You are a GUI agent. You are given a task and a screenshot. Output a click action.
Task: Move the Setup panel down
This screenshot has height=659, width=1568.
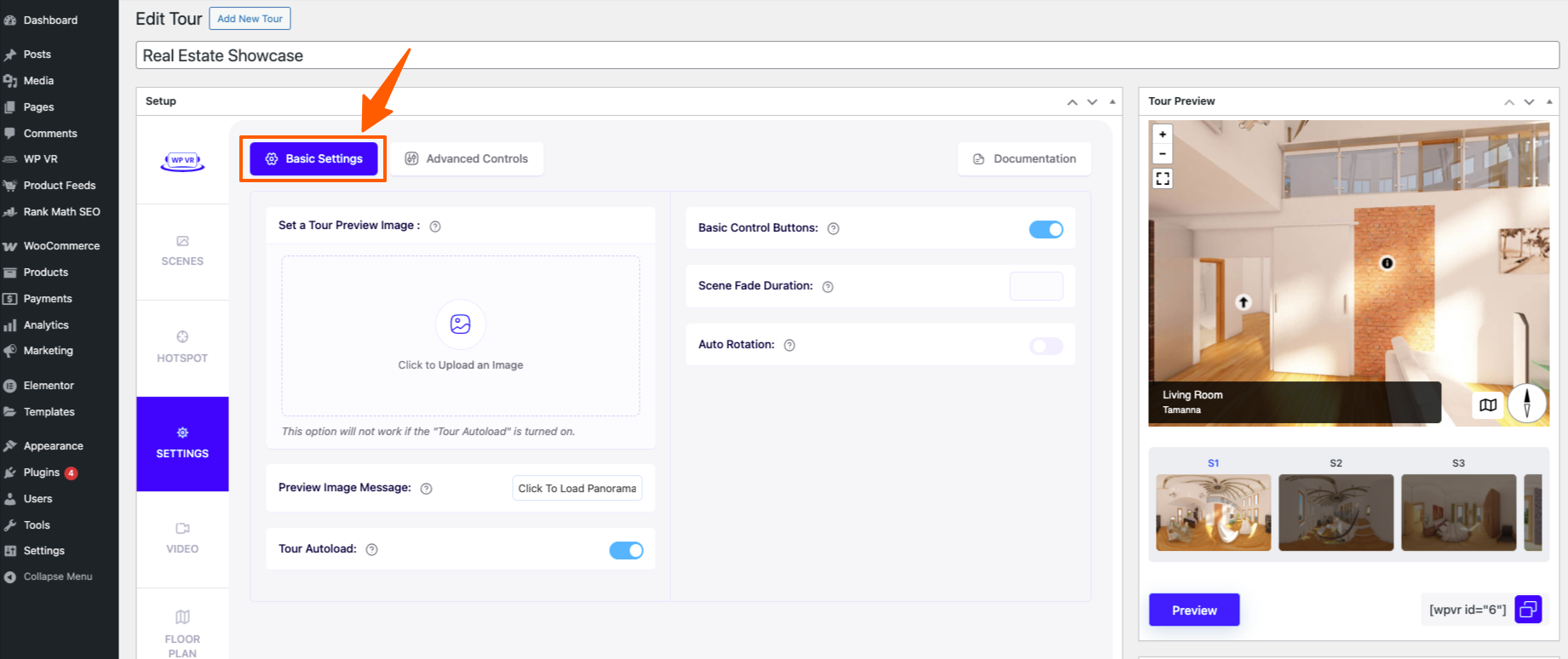[x=1092, y=102]
